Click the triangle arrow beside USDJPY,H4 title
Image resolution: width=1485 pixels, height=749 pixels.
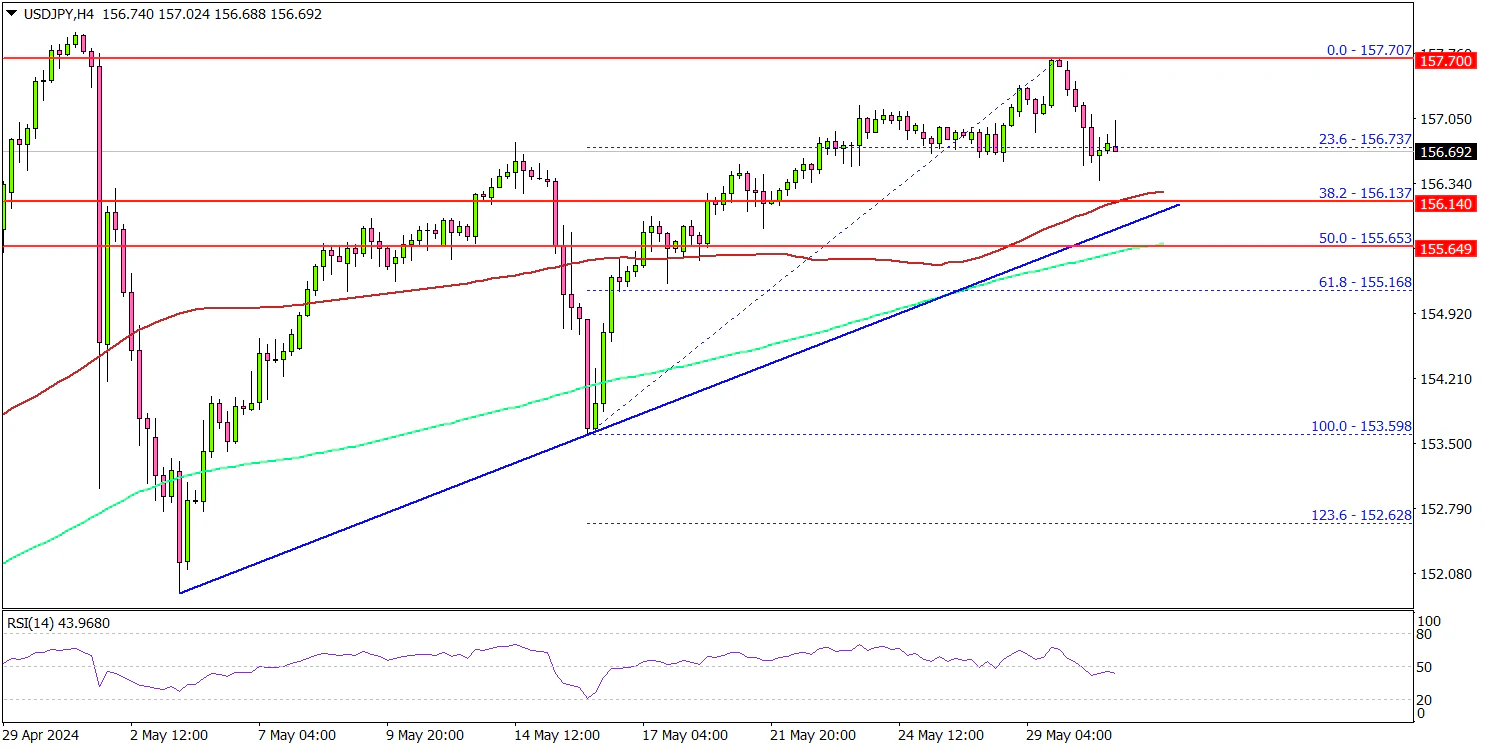(9, 15)
